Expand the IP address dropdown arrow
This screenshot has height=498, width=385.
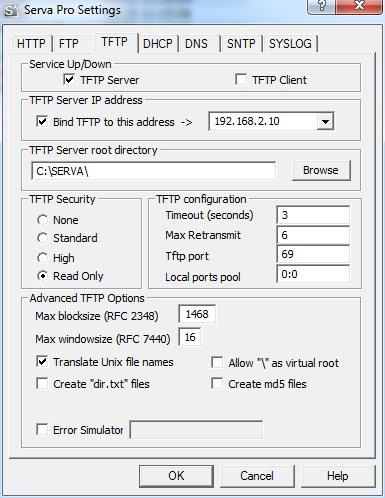coord(325,122)
